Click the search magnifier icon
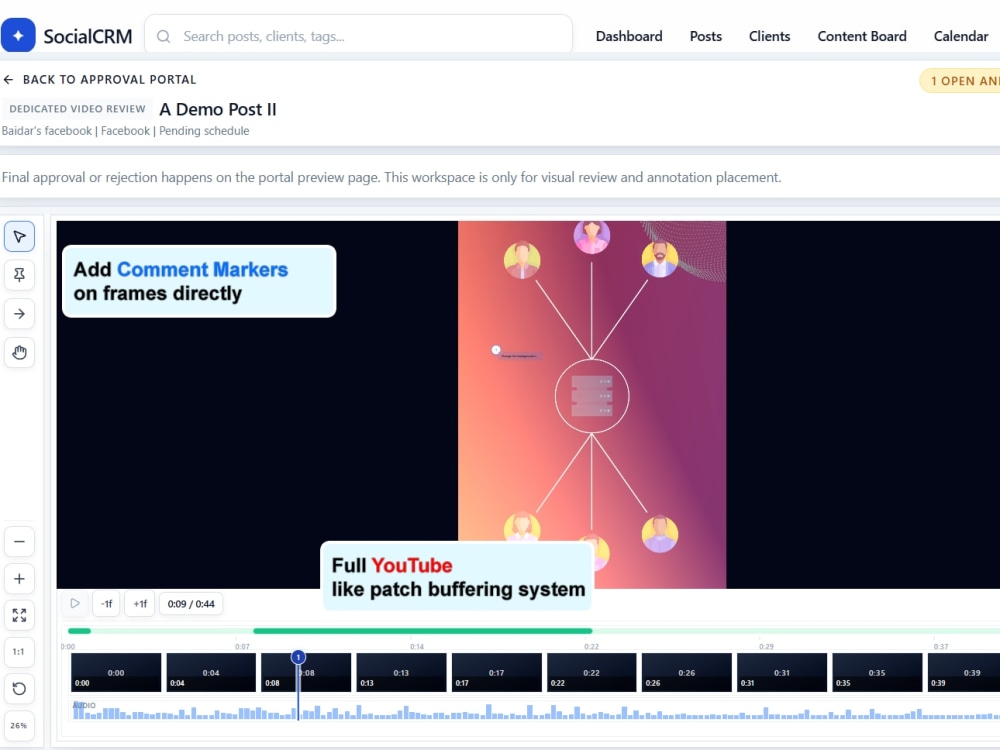 (x=163, y=36)
